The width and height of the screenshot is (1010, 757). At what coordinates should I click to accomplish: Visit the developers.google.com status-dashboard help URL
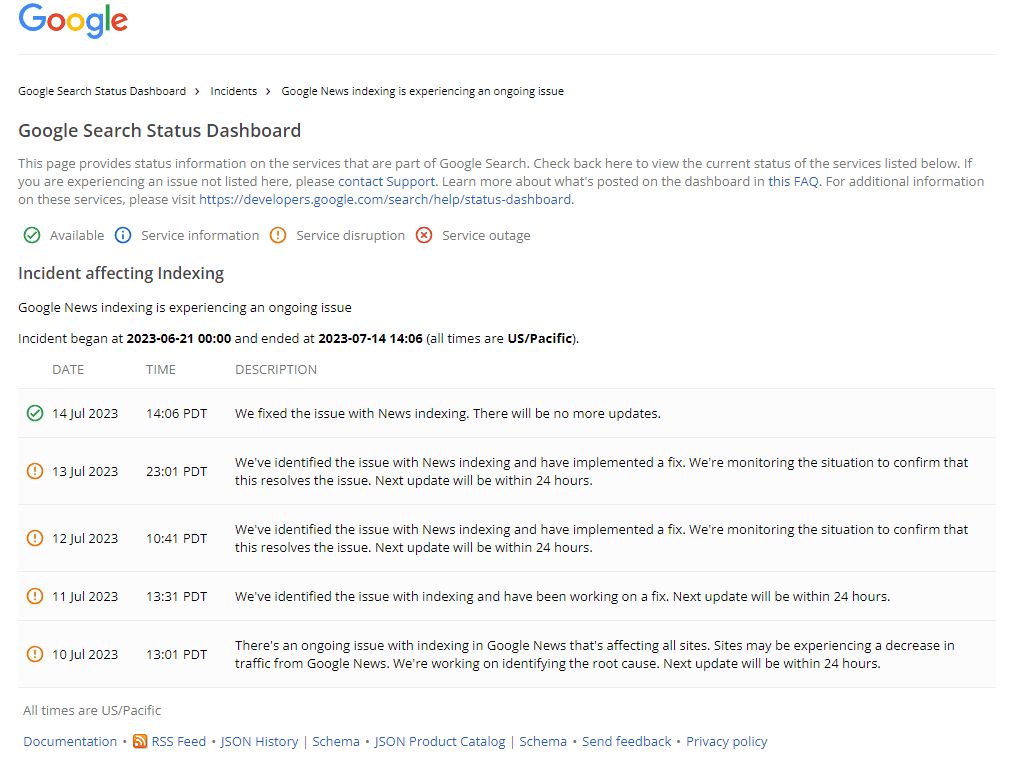pos(385,200)
